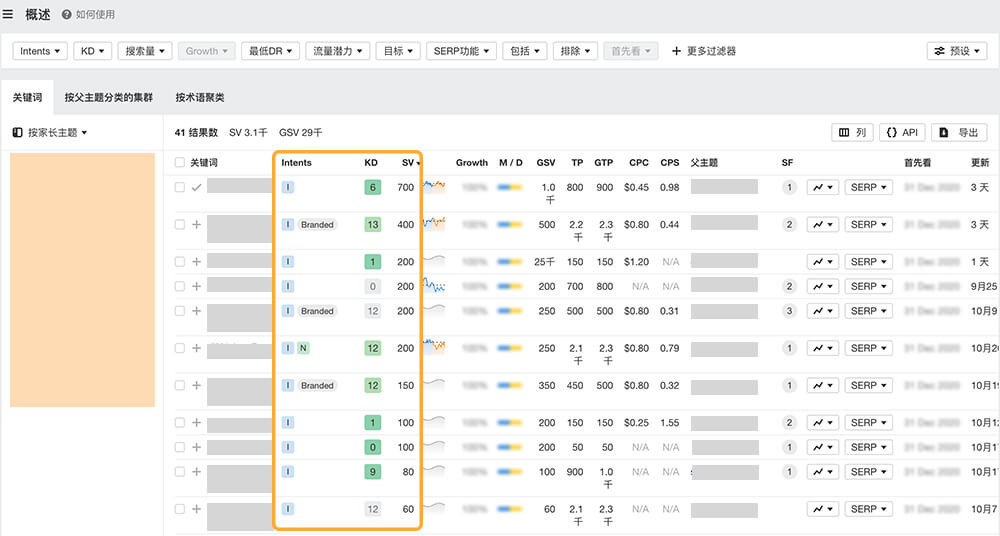Image resolution: width=1000 pixels, height=536 pixels.
Task: Open the 流量潜力 filter dropdown
Action: tap(337, 51)
